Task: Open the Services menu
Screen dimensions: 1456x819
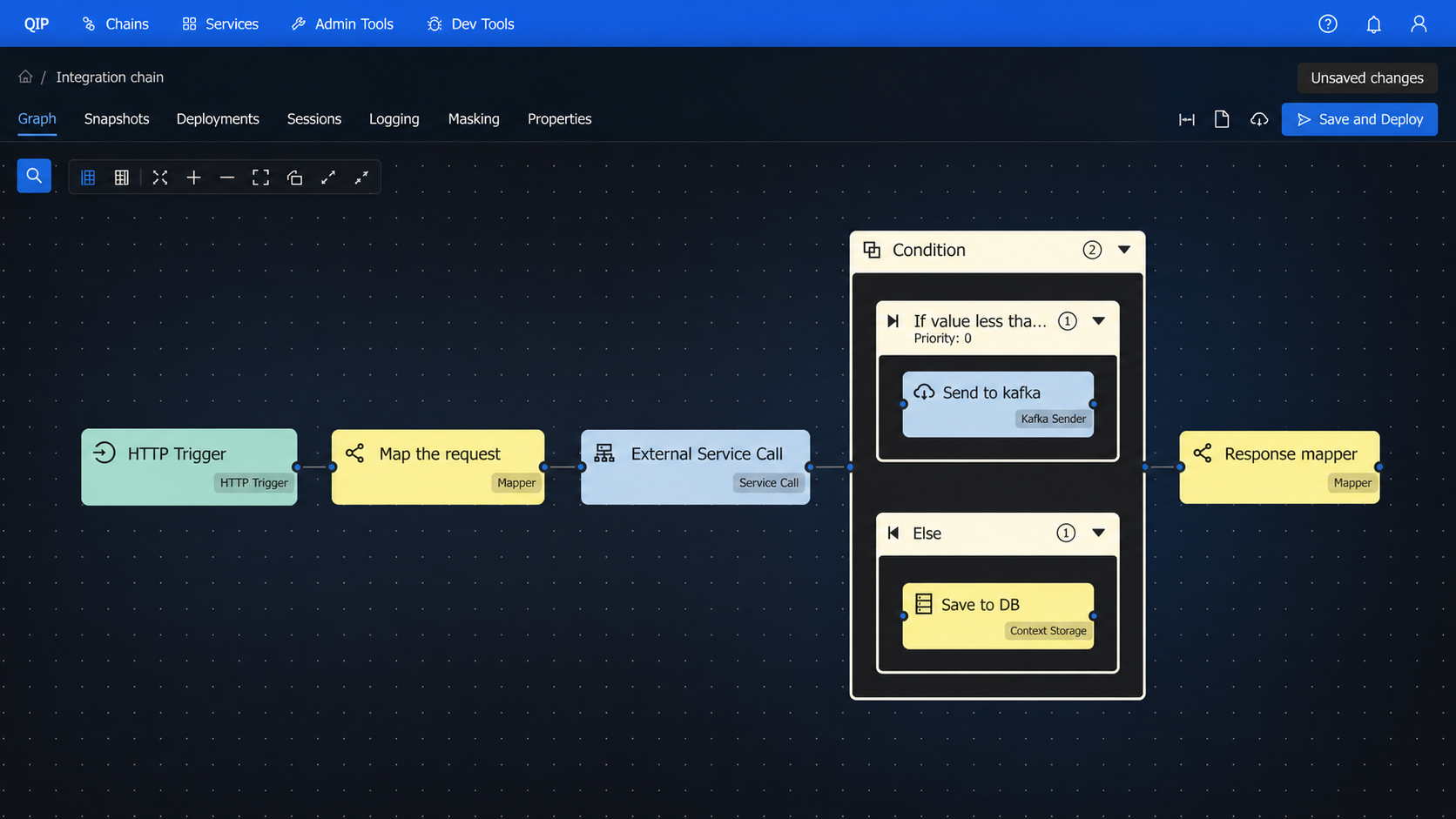Action: [x=220, y=23]
